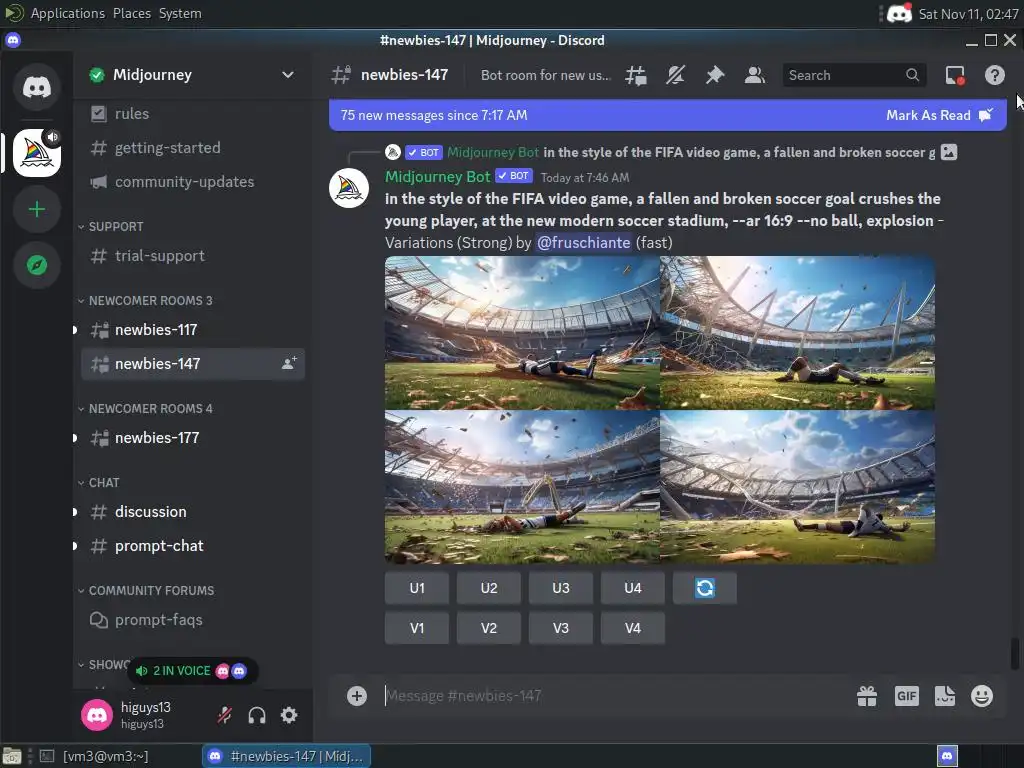Click the Midjourney Bot username in message
The height and width of the screenshot is (768, 1024).
pyautogui.click(x=437, y=177)
